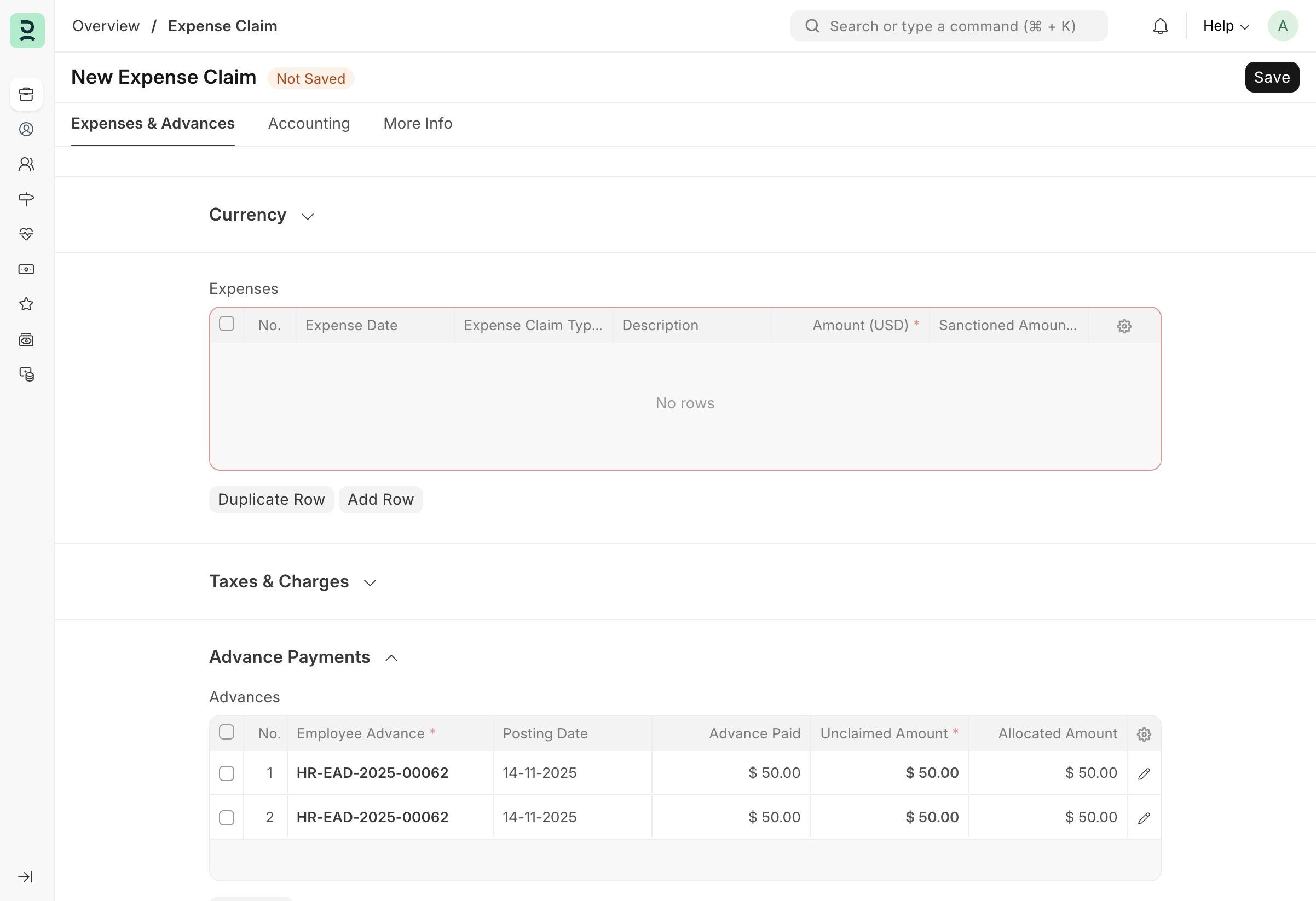Click the star icon in the sidebar
The image size is (1316, 901).
(x=26, y=304)
